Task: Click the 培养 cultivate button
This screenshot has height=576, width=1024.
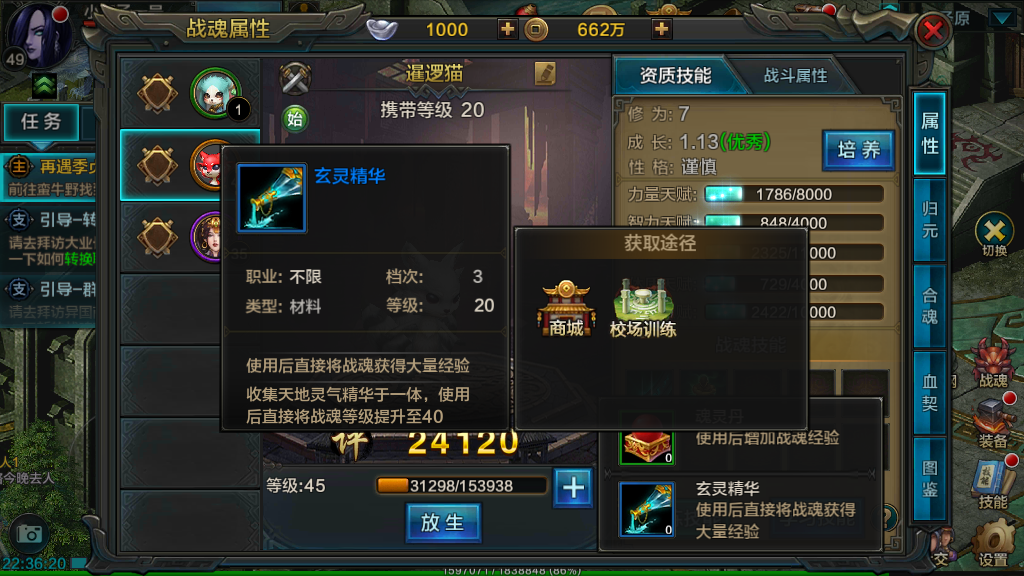Action: pos(858,150)
